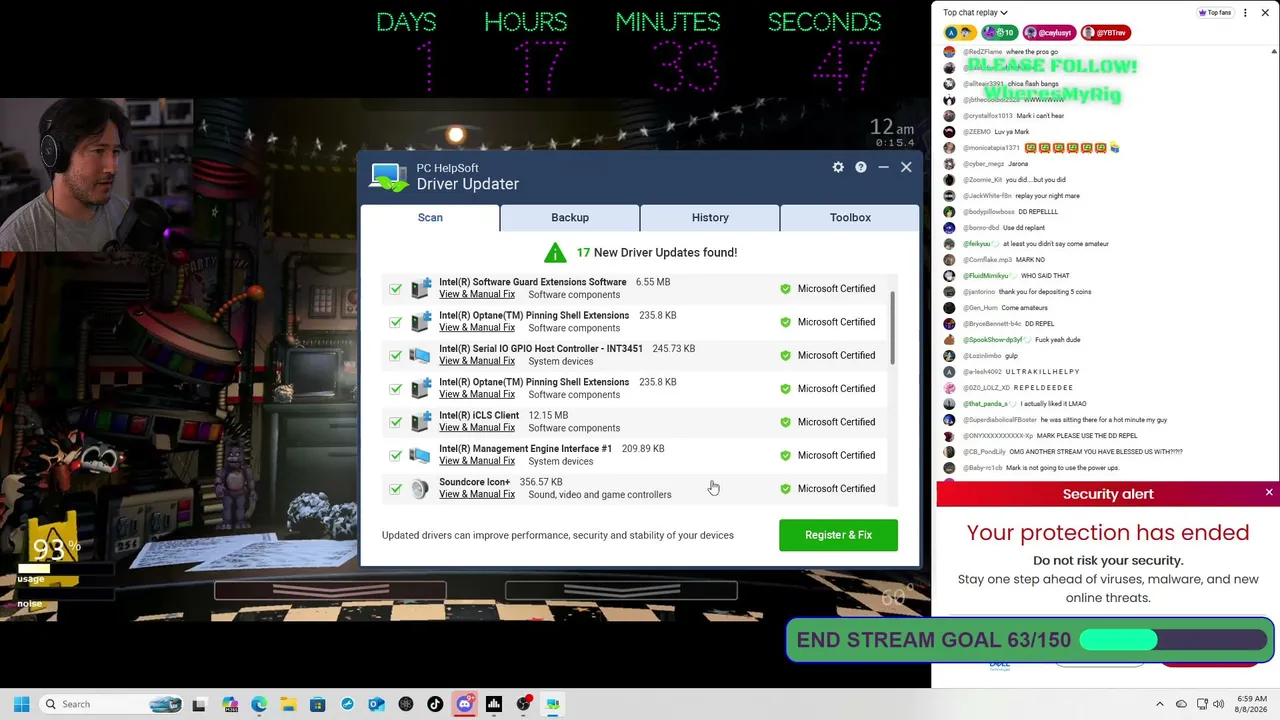Open OBS Studio from the taskbar
Screen dimensions: 1280x720
(x=523, y=704)
